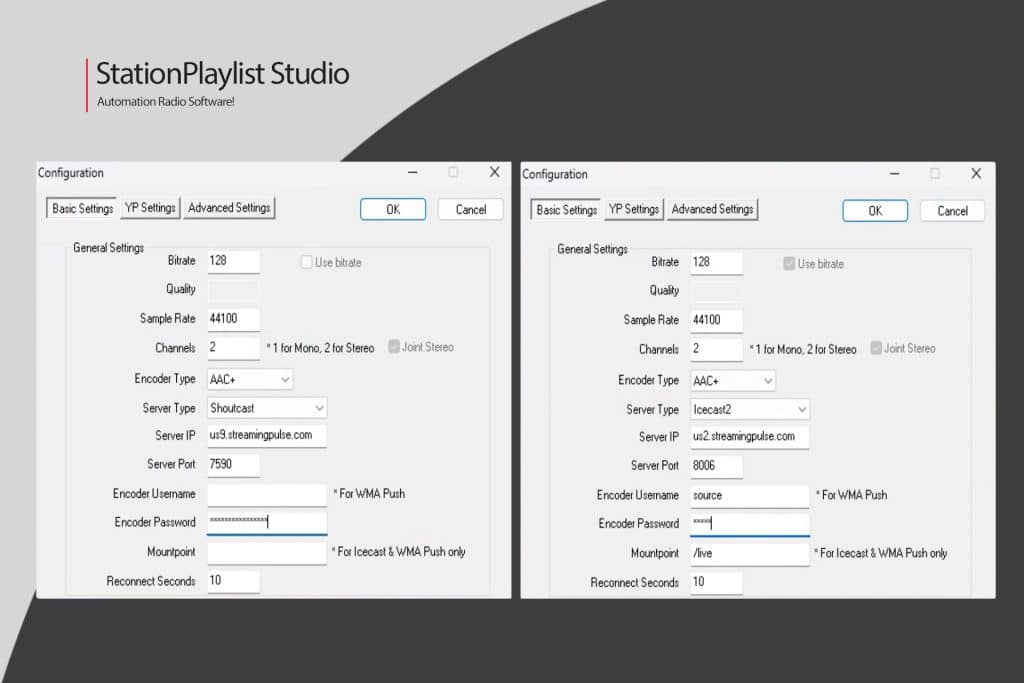Click the Mountpoint field showing /live
Screen dimensions: 1024x683
coord(749,553)
